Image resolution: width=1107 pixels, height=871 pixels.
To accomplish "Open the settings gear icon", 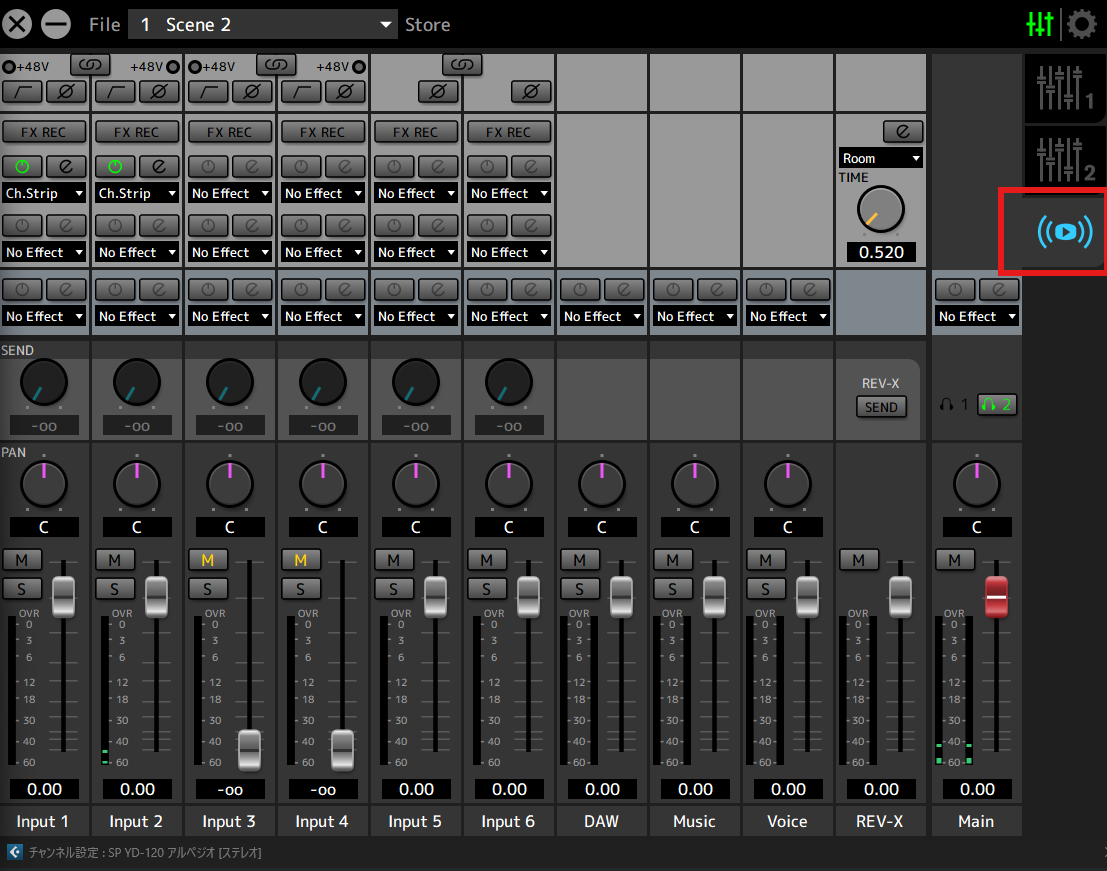I will click(x=1082, y=24).
